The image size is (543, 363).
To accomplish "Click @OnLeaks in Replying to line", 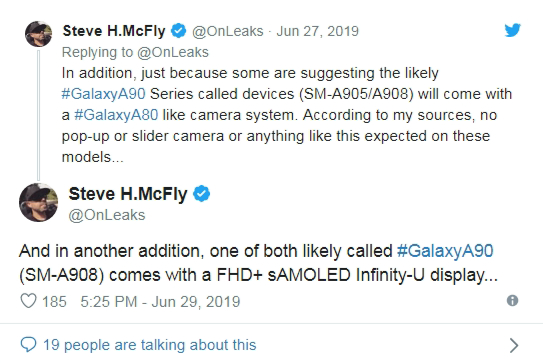I will (173, 52).
